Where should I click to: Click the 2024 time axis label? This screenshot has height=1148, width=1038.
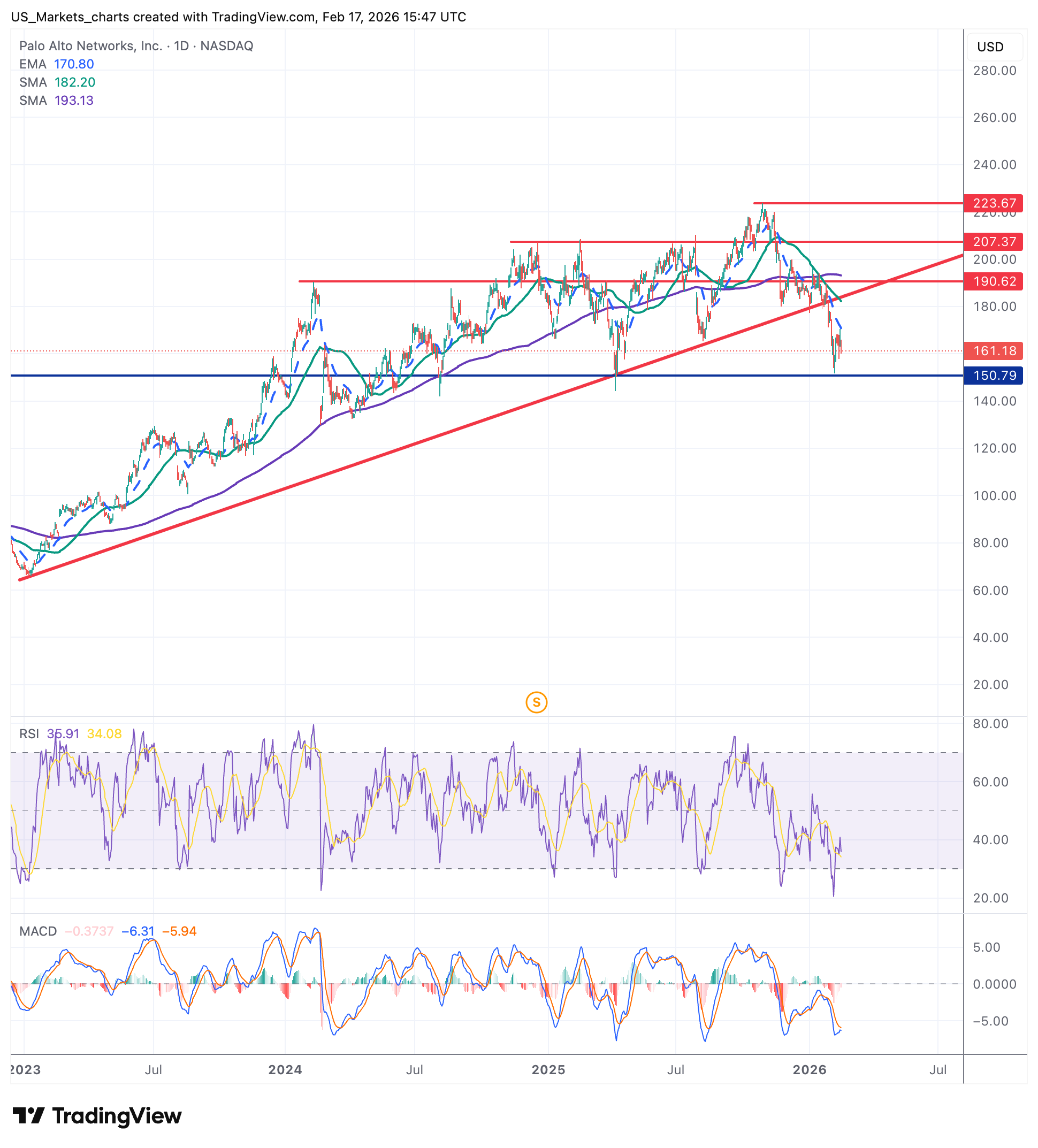(x=285, y=1069)
